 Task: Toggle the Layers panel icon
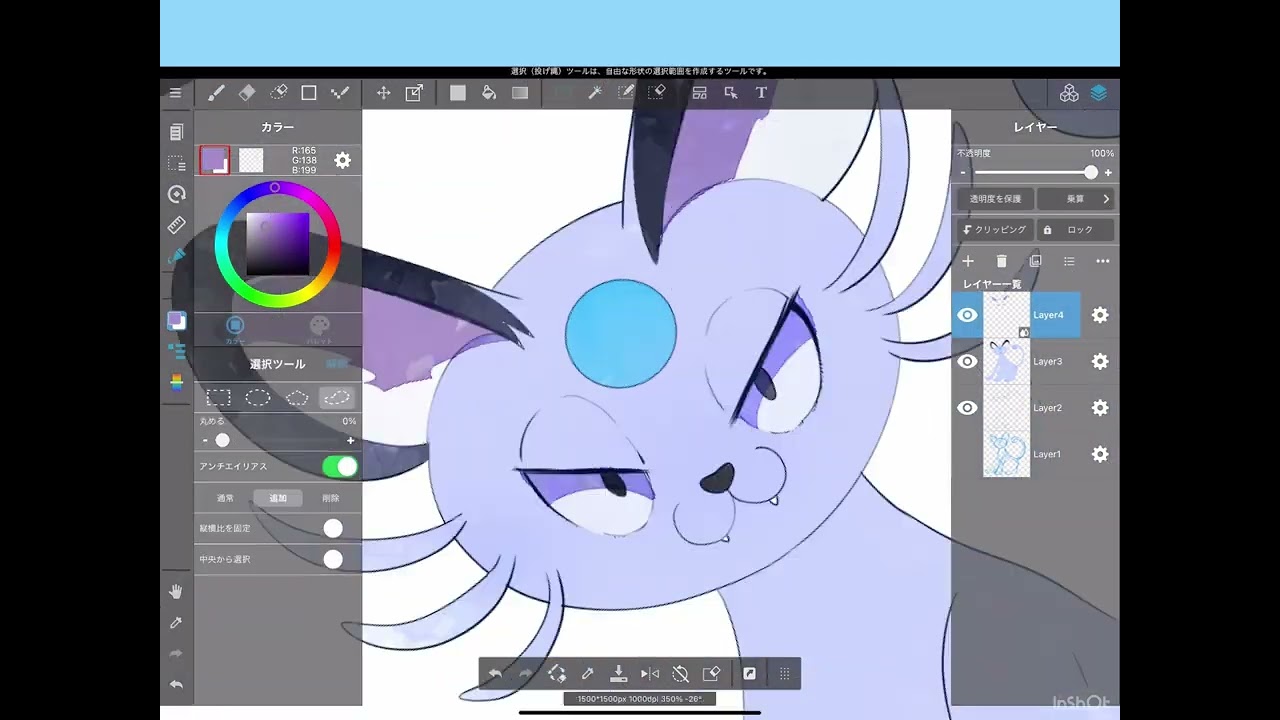[x=1099, y=93]
